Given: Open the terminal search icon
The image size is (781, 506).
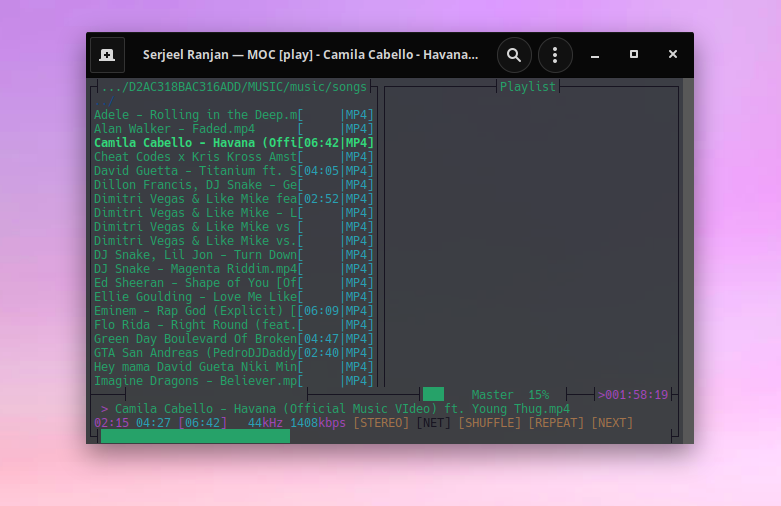Looking at the screenshot, I should pos(514,55).
